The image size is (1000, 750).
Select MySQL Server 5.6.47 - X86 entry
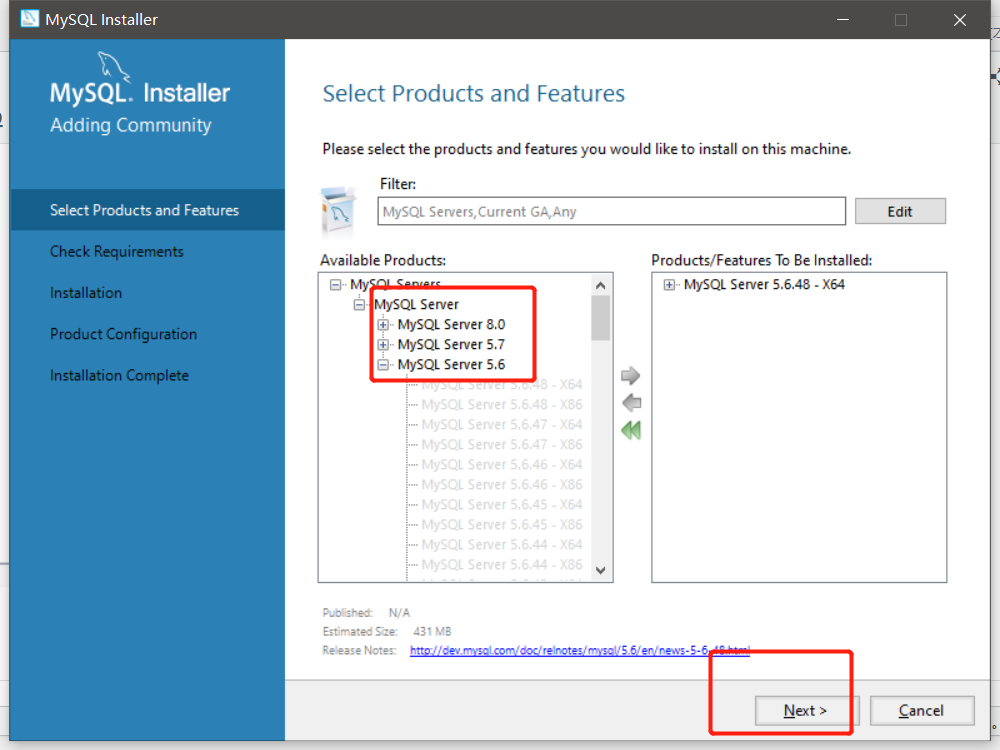coord(501,445)
